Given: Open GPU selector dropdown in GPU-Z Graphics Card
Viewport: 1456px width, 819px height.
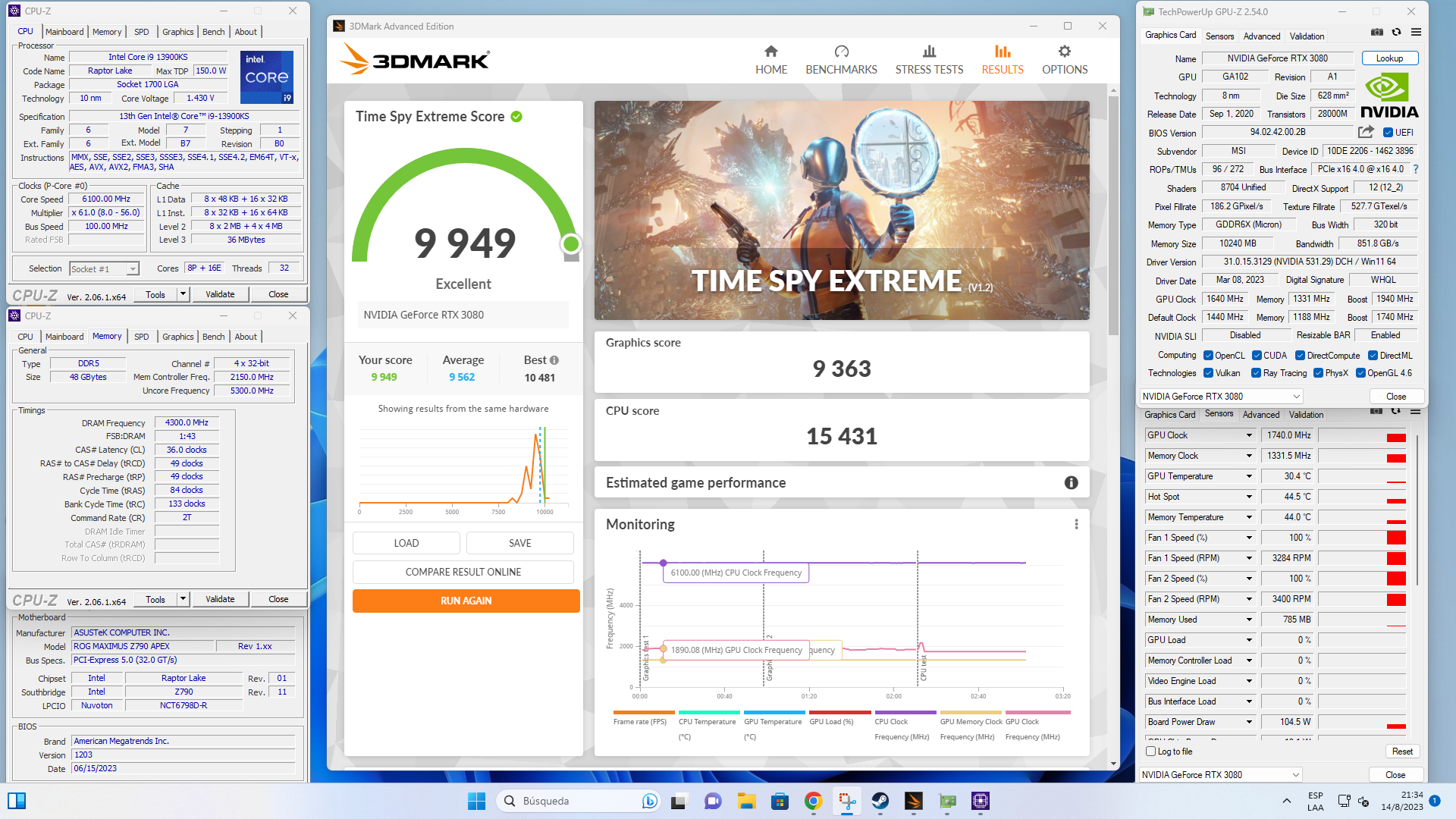Looking at the screenshot, I should click(1296, 397).
